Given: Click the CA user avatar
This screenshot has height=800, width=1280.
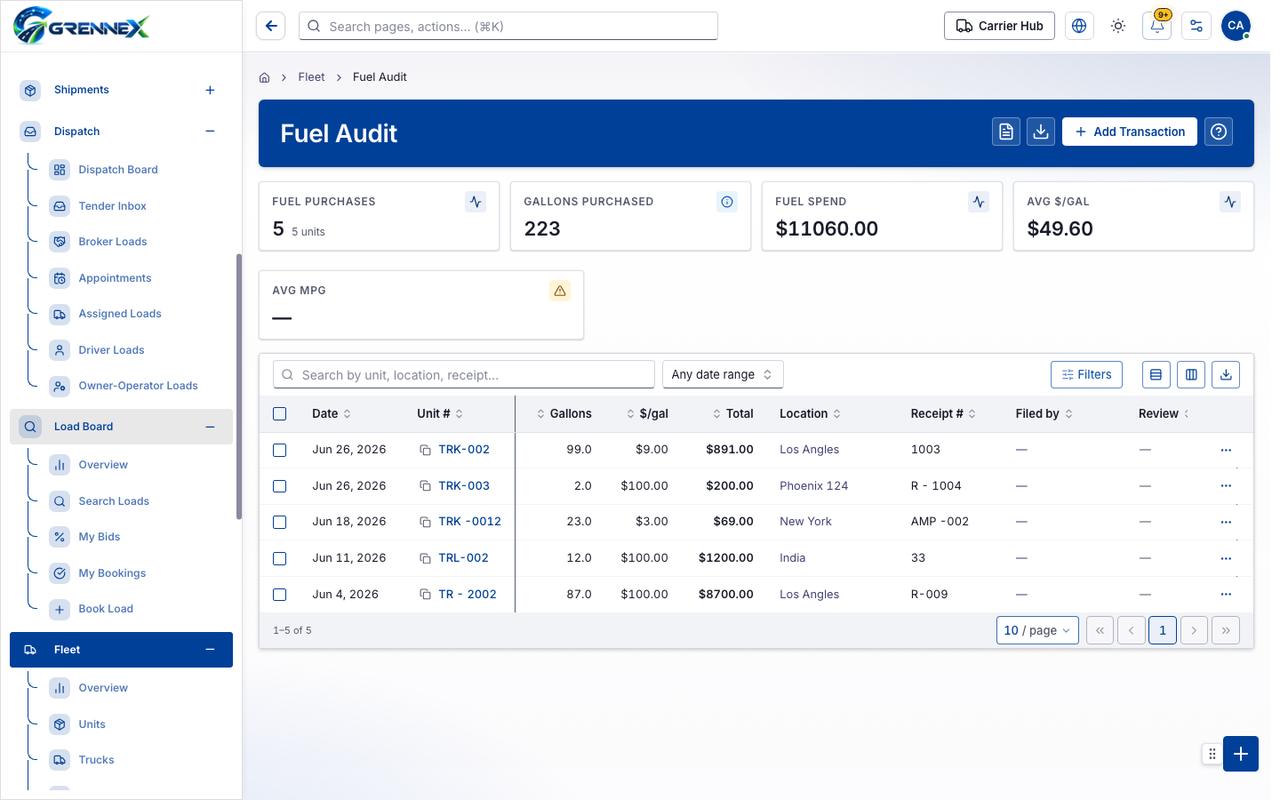Looking at the screenshot, I should 1236,26.
